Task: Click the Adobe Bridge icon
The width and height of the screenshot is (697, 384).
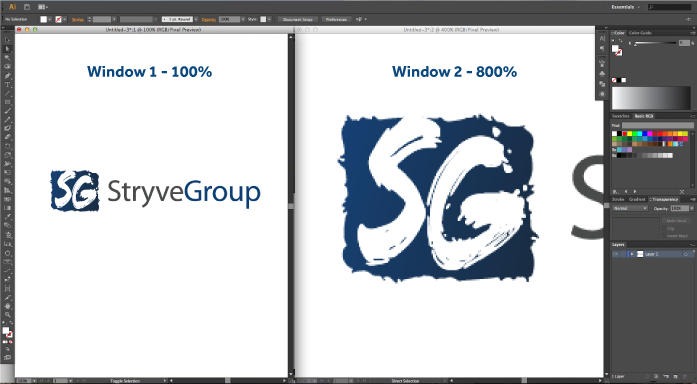Action: click(27, 7)
